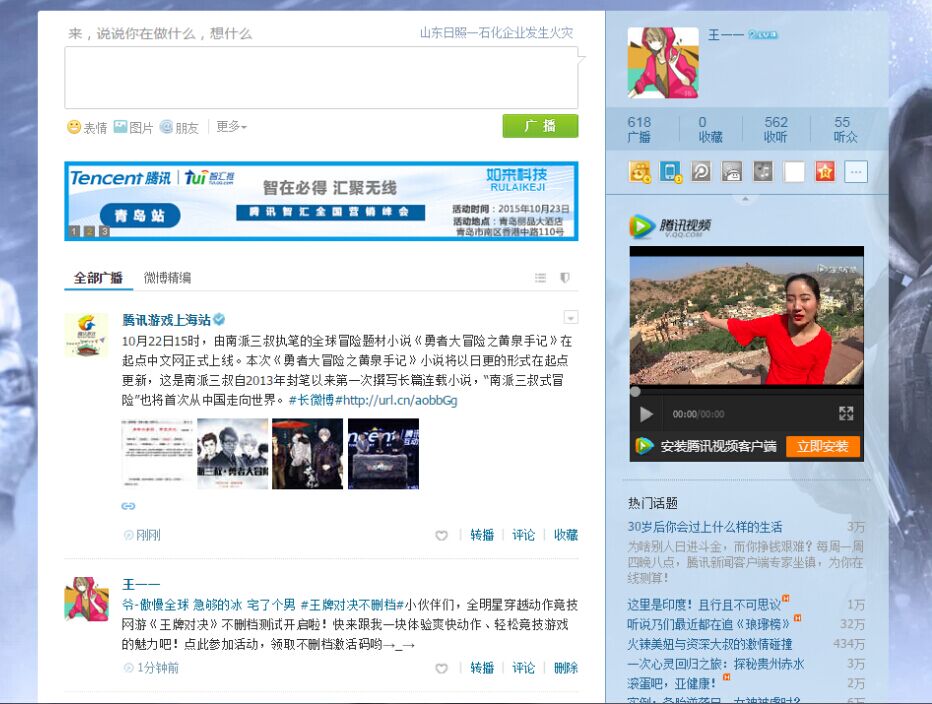Click the video progress bar handle
Screen dimensions: 932x704
coord(635,391)
